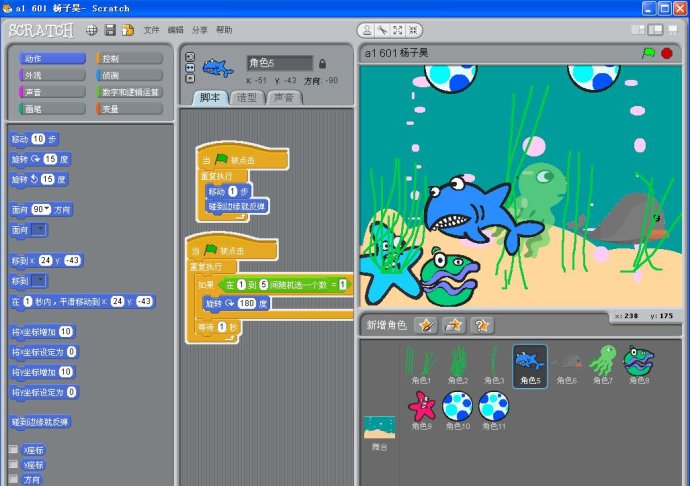Select sprite 角色11 ball thumbnail

pyautogui.click(x=494, y=411)
